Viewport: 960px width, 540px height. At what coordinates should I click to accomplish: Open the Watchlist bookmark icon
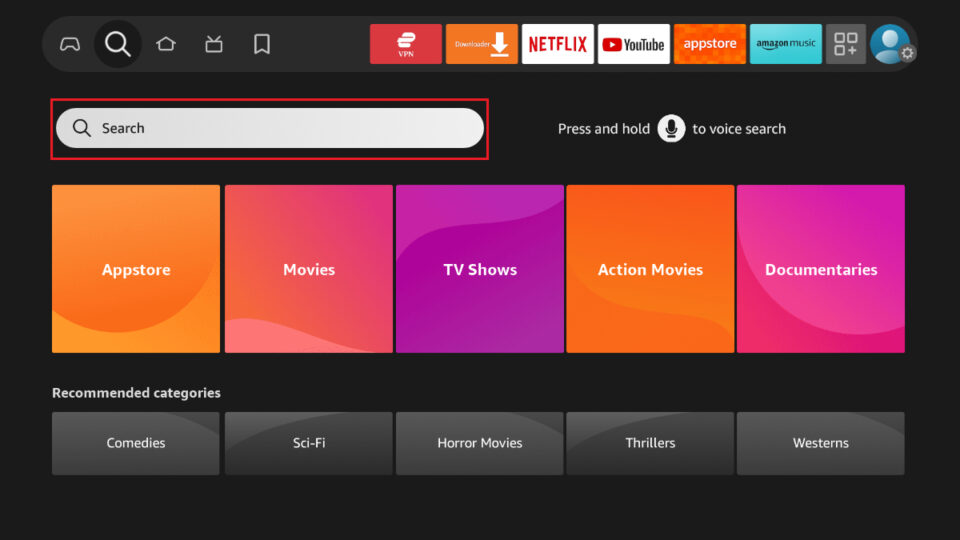(262, 44)
